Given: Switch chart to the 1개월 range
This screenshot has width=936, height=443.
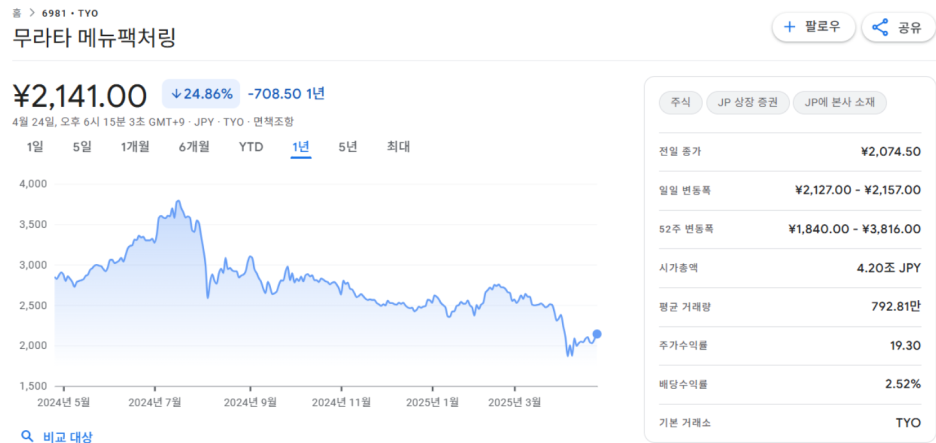Looking at the screenshot, I should tap(135, 146).
